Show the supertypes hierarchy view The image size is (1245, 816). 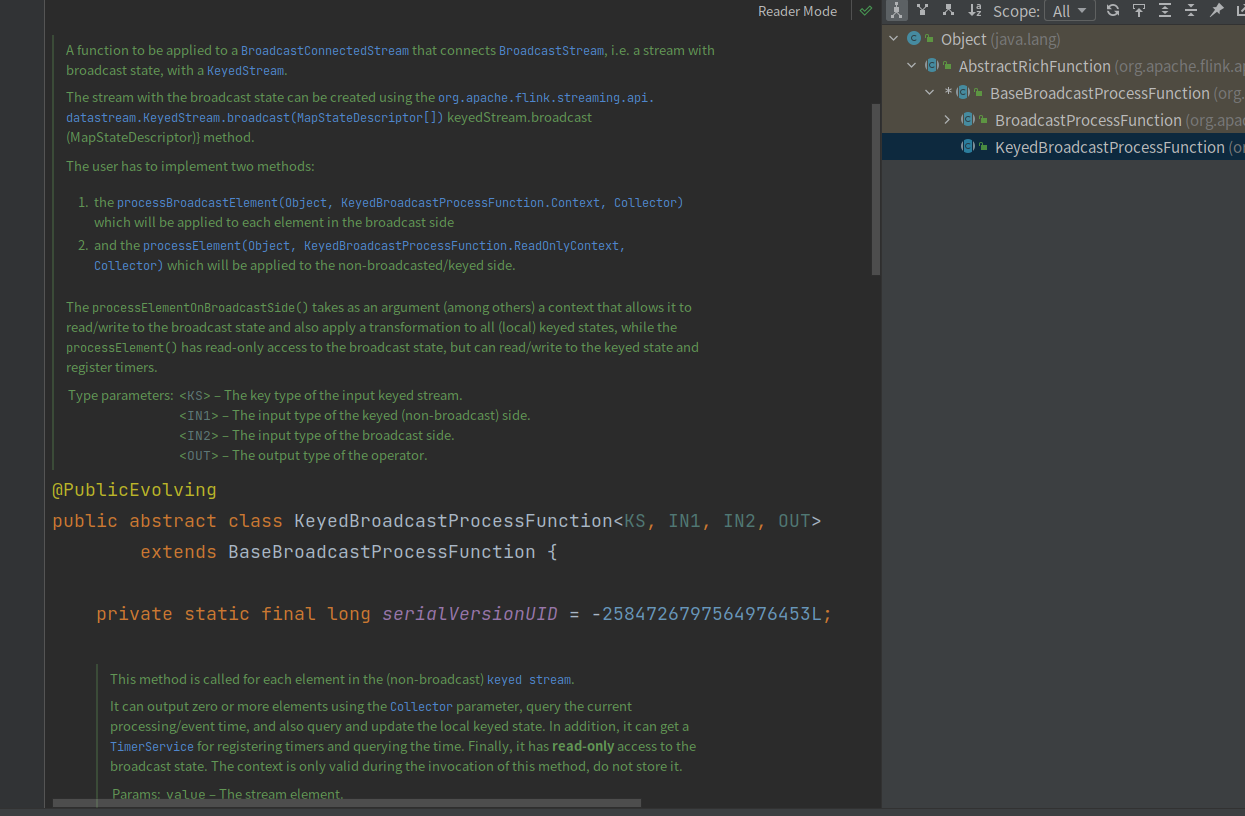click(x=923, y=11)
